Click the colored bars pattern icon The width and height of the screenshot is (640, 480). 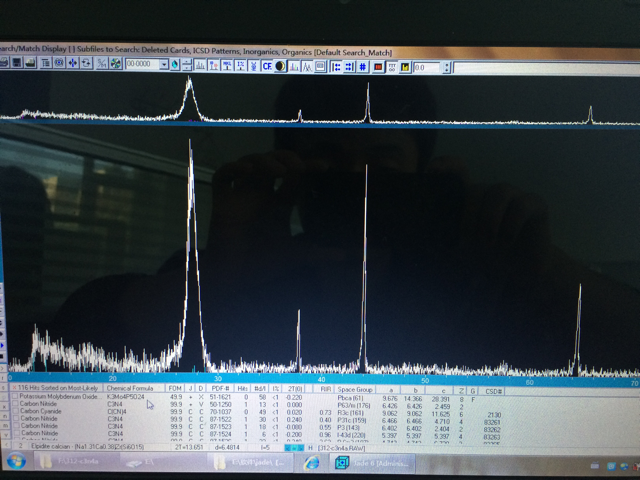294,66
